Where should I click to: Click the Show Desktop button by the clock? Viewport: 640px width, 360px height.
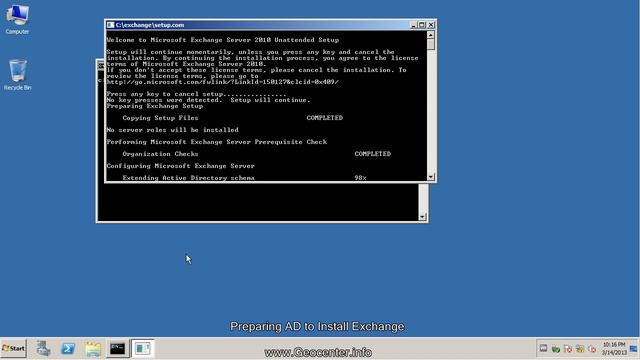633,349
